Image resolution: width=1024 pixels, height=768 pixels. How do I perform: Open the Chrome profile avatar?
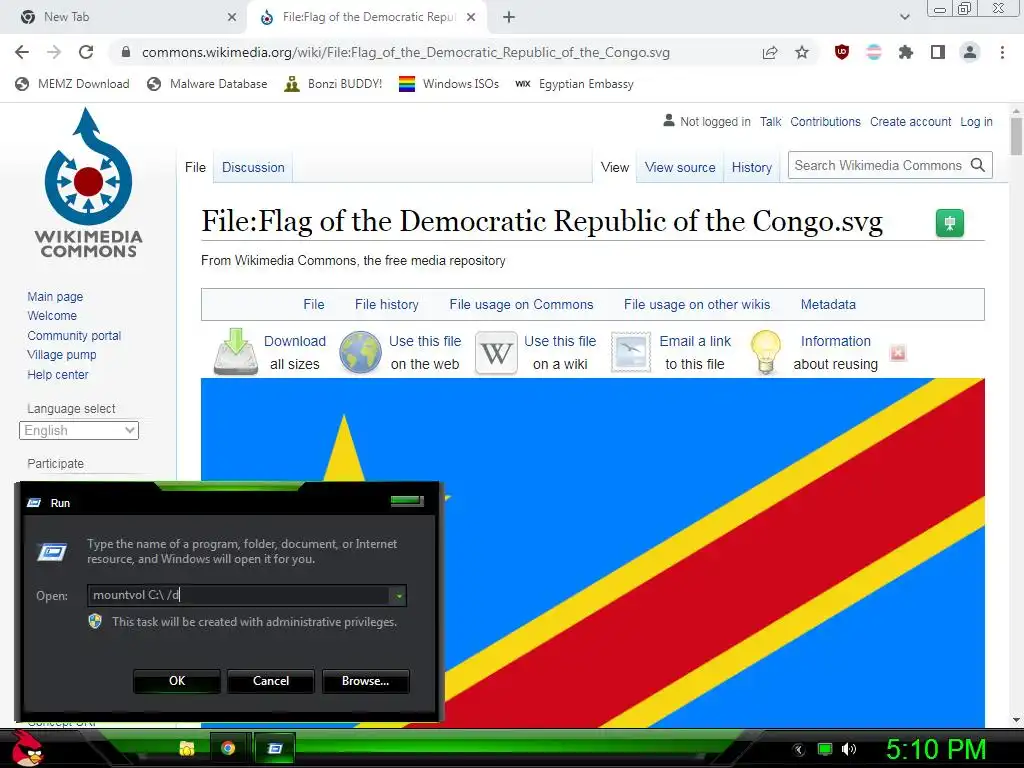(x=970, y=52)
